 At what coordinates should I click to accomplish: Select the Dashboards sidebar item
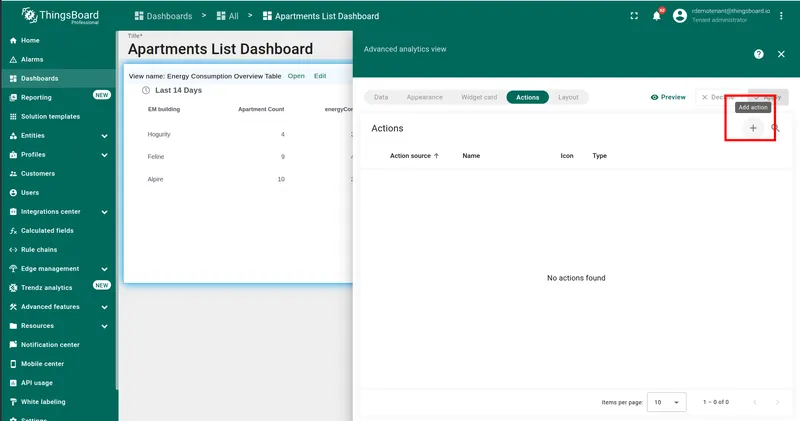click(x=58, y=79)
